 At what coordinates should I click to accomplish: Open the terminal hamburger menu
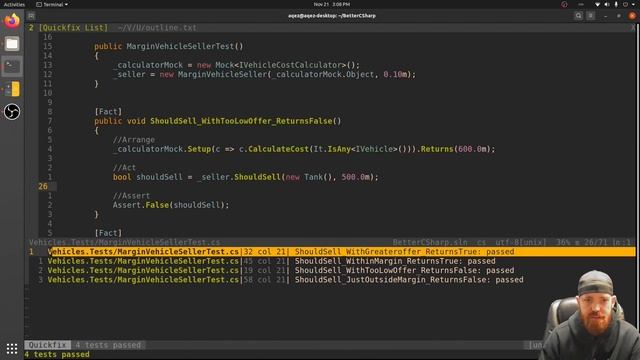click(591, 16)
